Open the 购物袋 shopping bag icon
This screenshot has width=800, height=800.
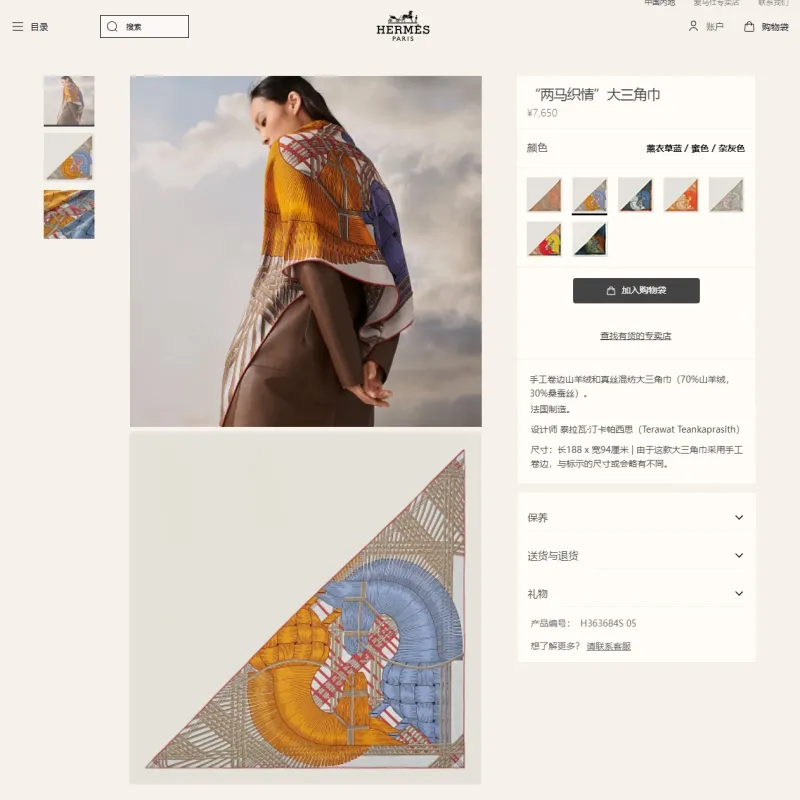tap(748, 27)
